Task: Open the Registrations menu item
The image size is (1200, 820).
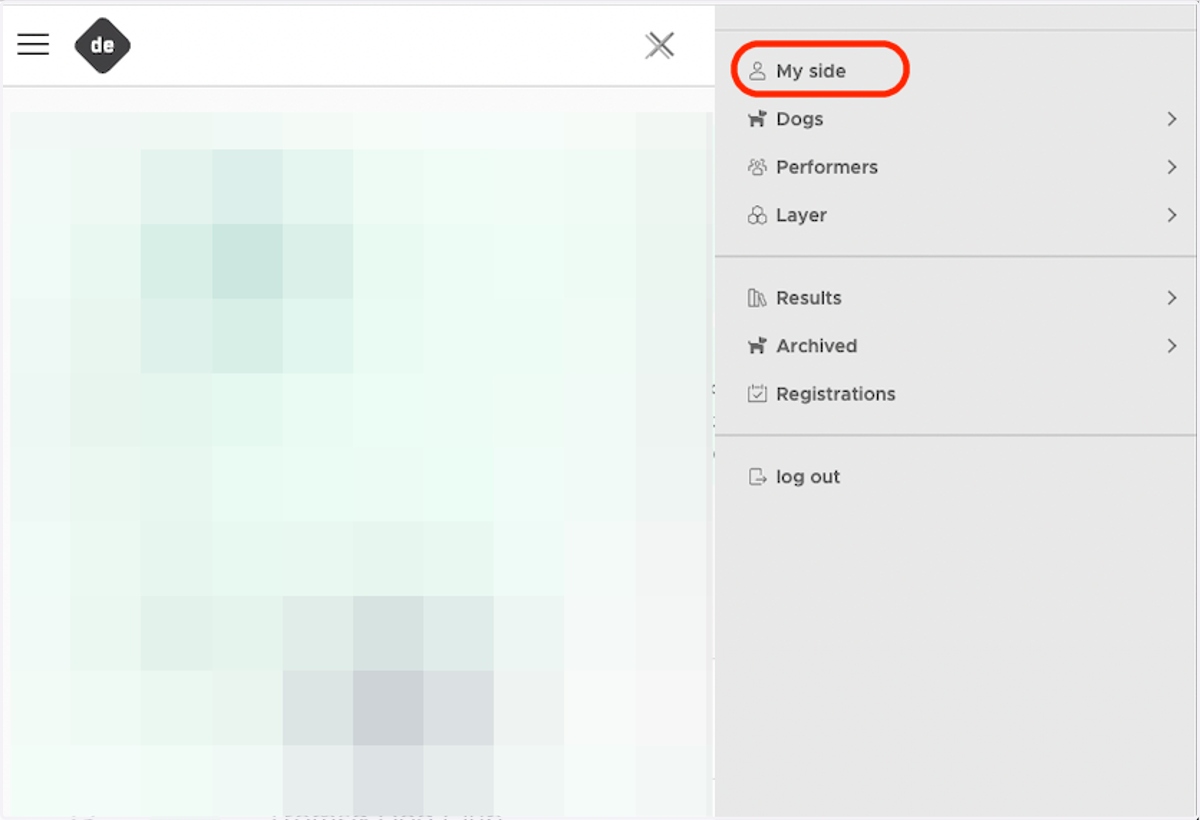Action: pos(836,394)
